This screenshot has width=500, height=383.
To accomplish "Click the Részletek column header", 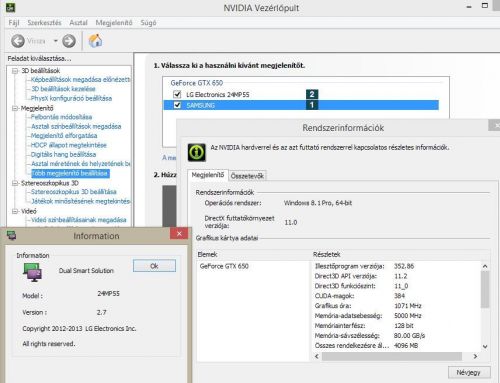I will tap(326, 254).
